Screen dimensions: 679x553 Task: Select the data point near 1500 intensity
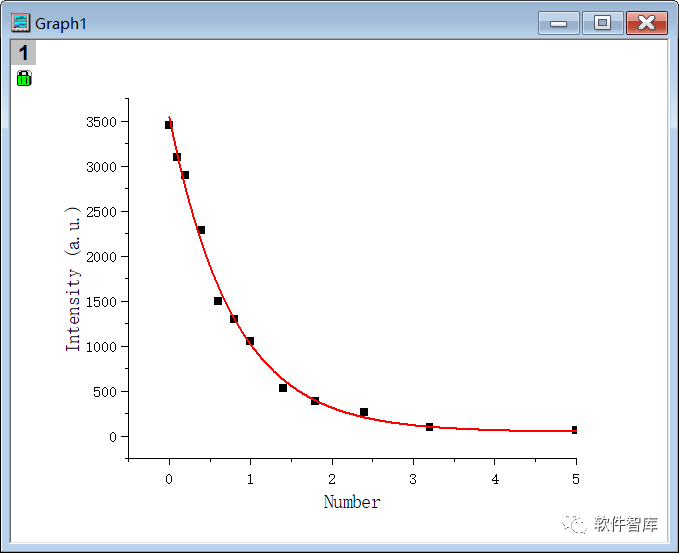pyautogui.click(x=218, y=301)
